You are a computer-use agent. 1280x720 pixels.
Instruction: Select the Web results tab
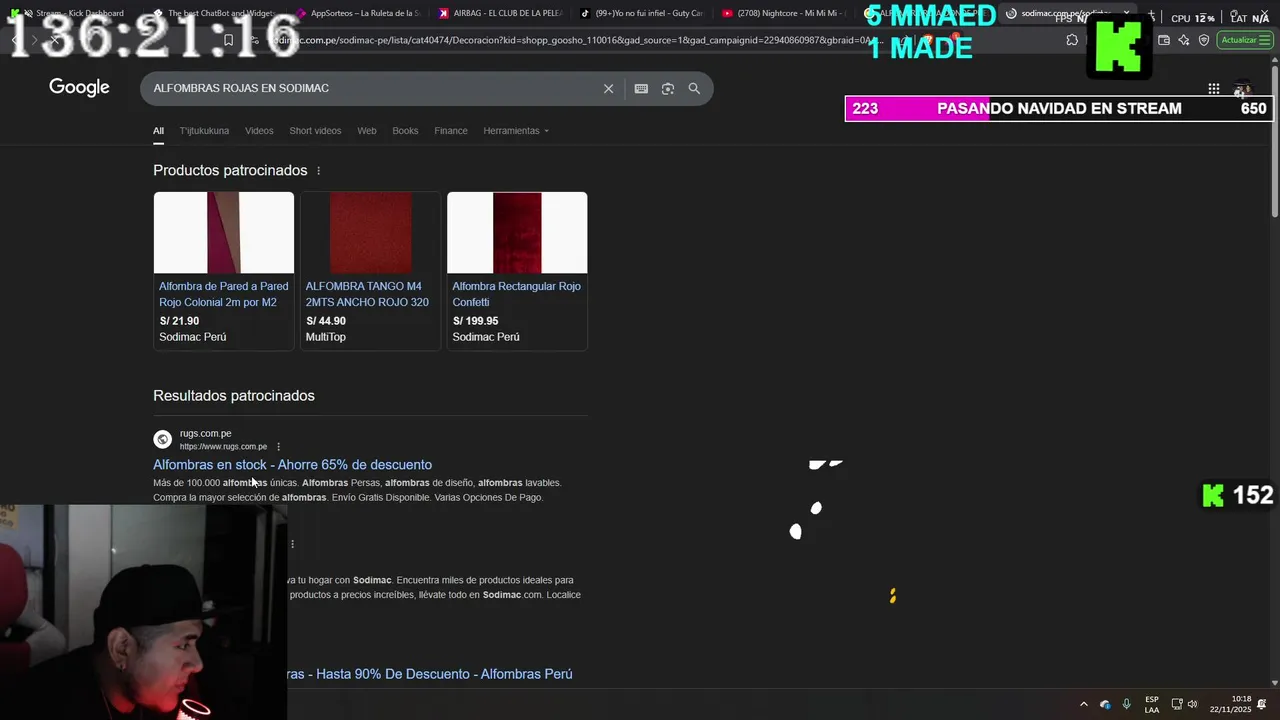(x=367, y=131)
